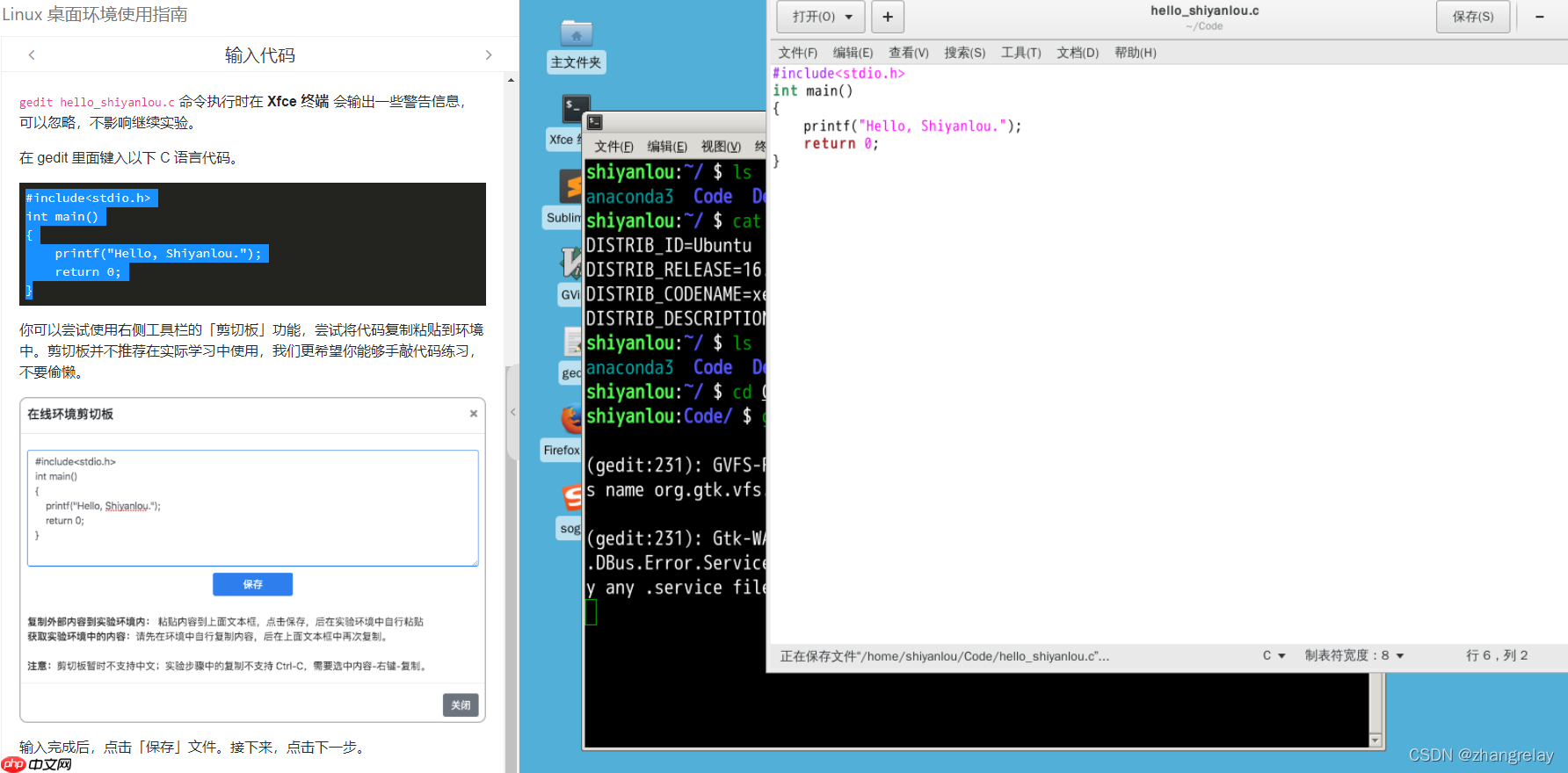The width and height of the screenshot is (1568, 773).
Task: Click the 关闭 button in clipboard dialog
Action: pos(461,704)
